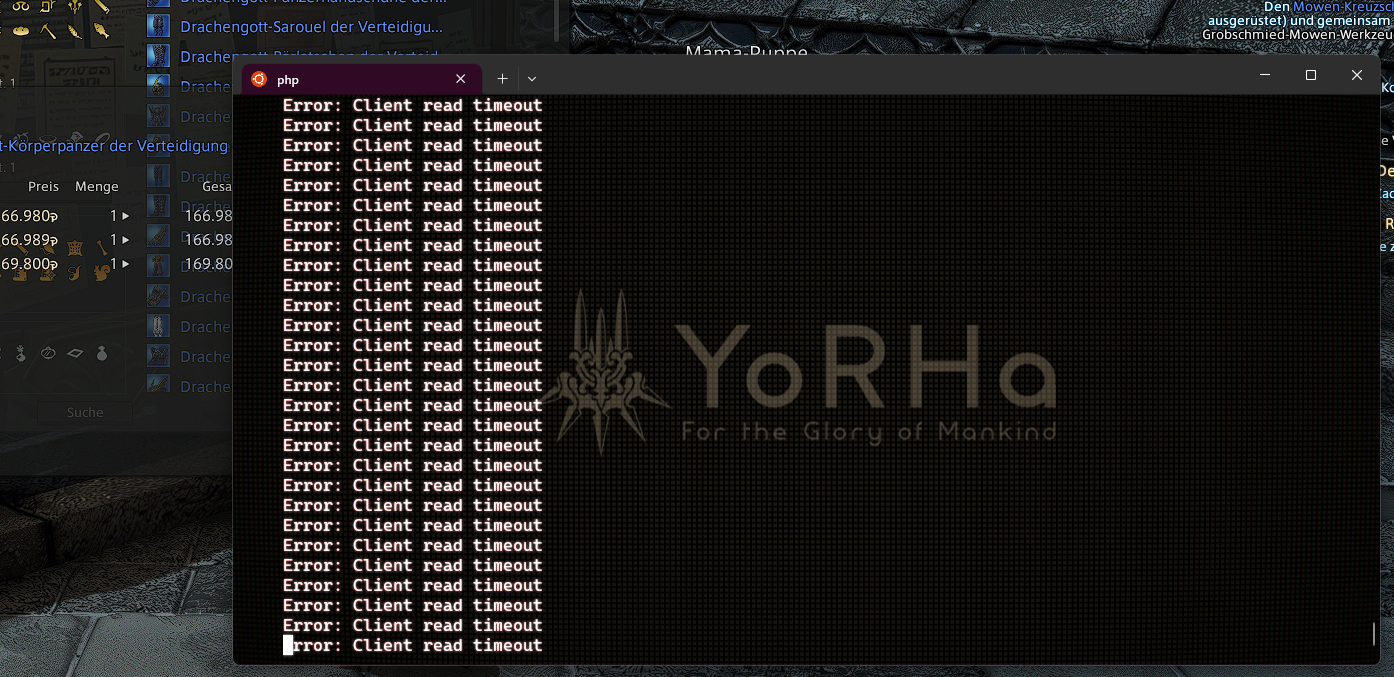Click the Drachengott-Sarouel item icon
Screen dimensions: 1394x677
tap(158, 26)
